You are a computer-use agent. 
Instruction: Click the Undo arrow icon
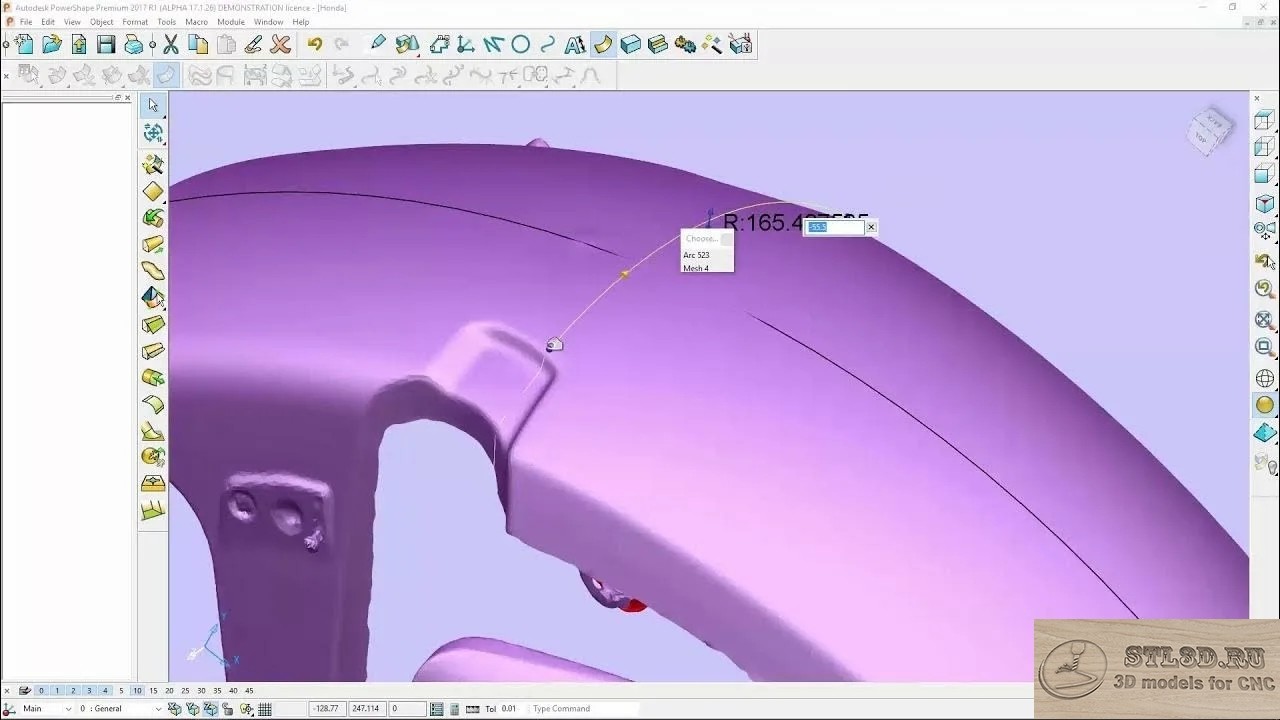315,44
